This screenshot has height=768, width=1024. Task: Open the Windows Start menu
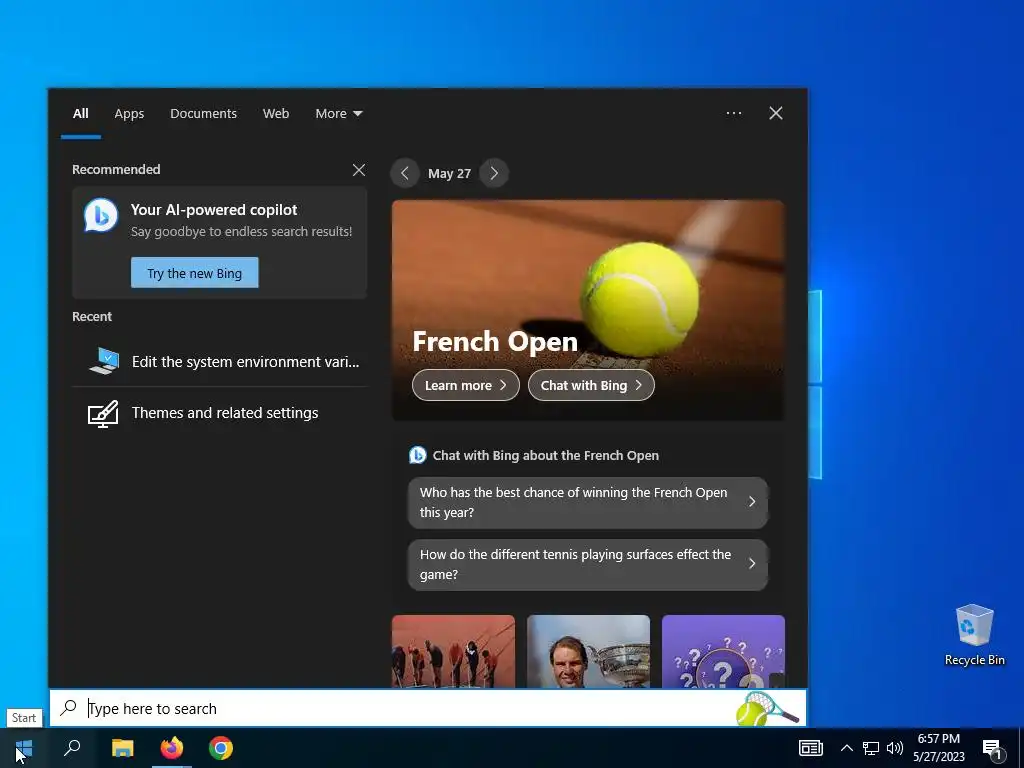(24, 748)
